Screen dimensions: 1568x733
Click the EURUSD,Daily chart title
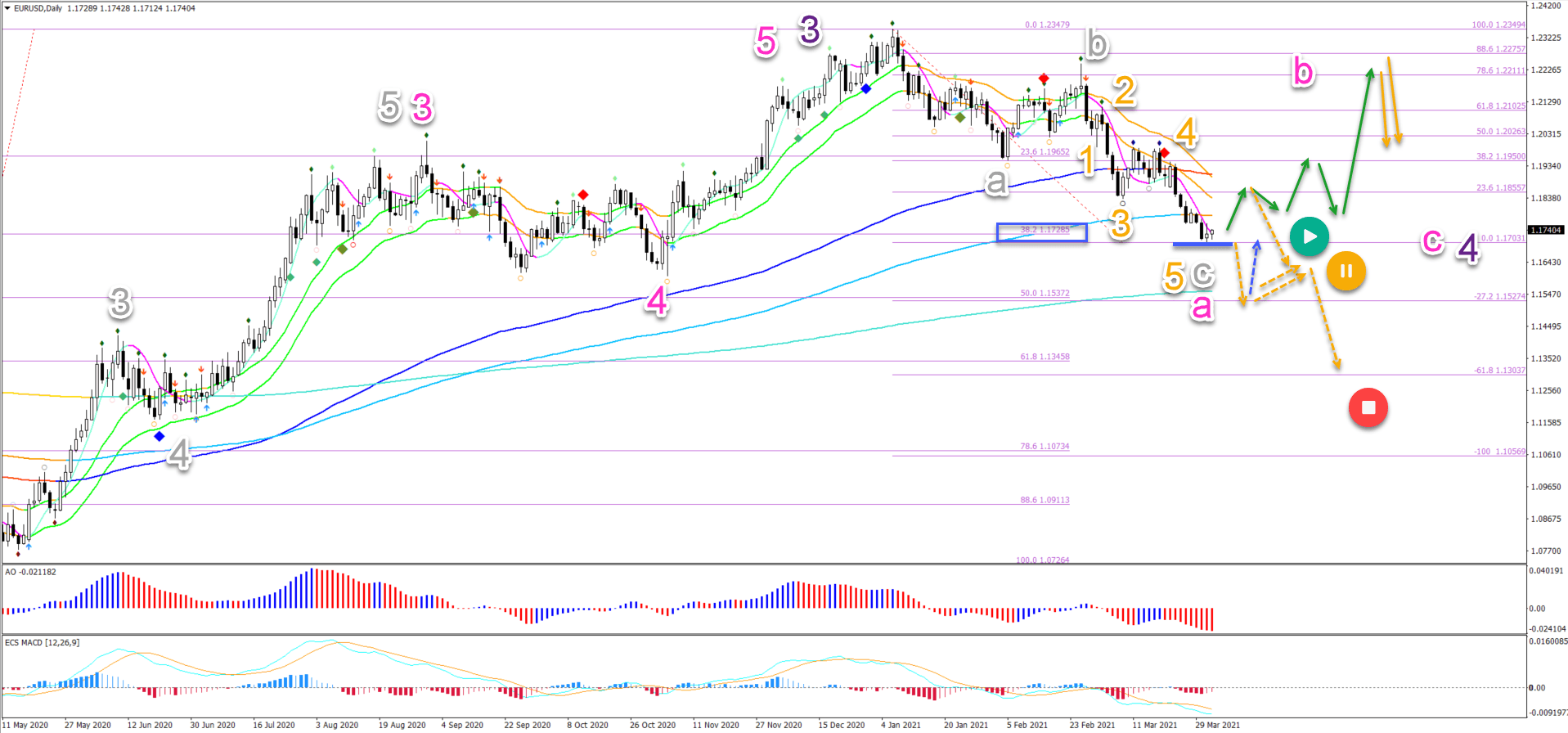(49, 8)
